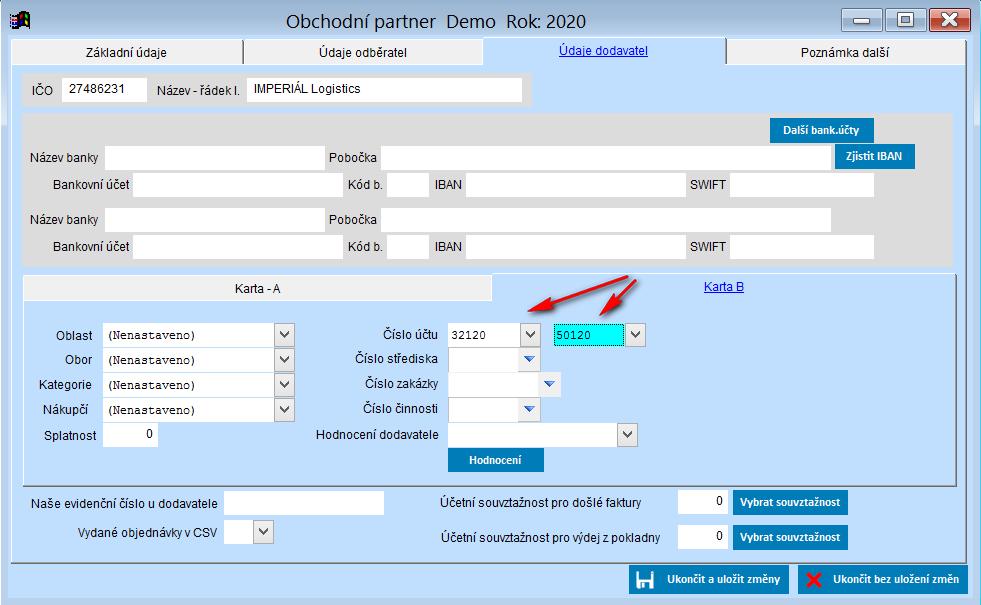
Task: Open the Číslo střediska dropdown
Action: click(x=529, y=359)
